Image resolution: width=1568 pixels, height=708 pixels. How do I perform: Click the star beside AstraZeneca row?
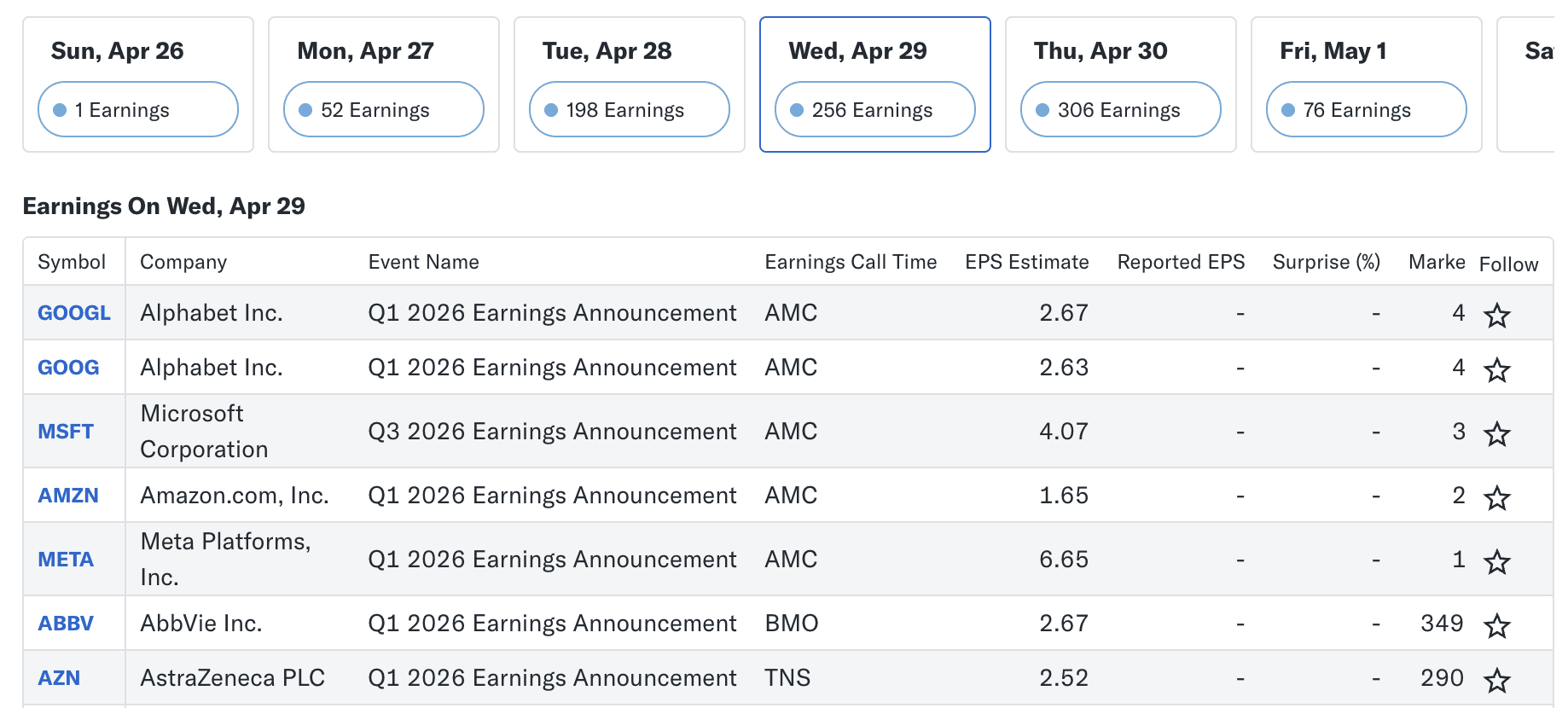(1496, 681)
